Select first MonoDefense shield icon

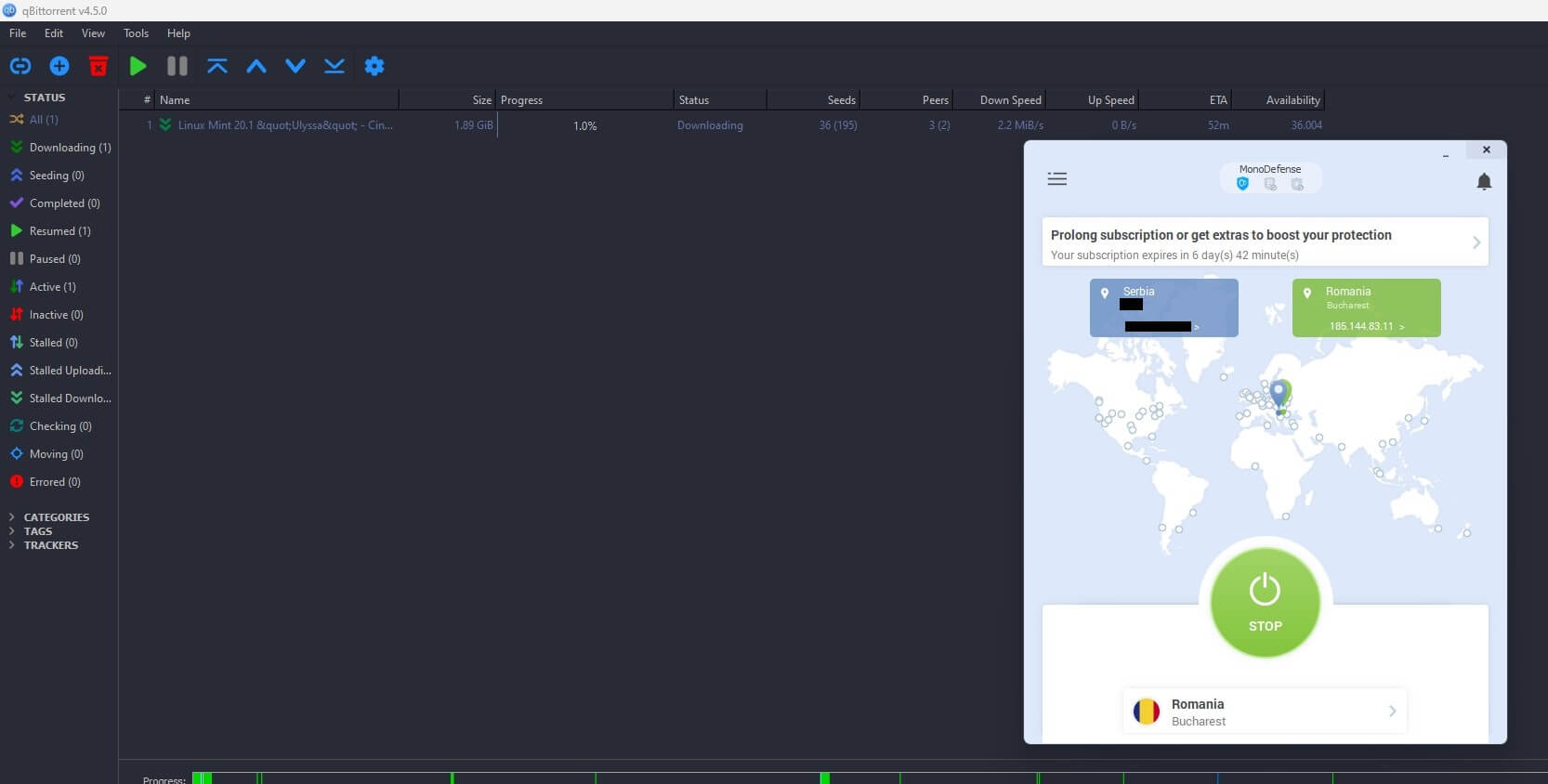1243,184
